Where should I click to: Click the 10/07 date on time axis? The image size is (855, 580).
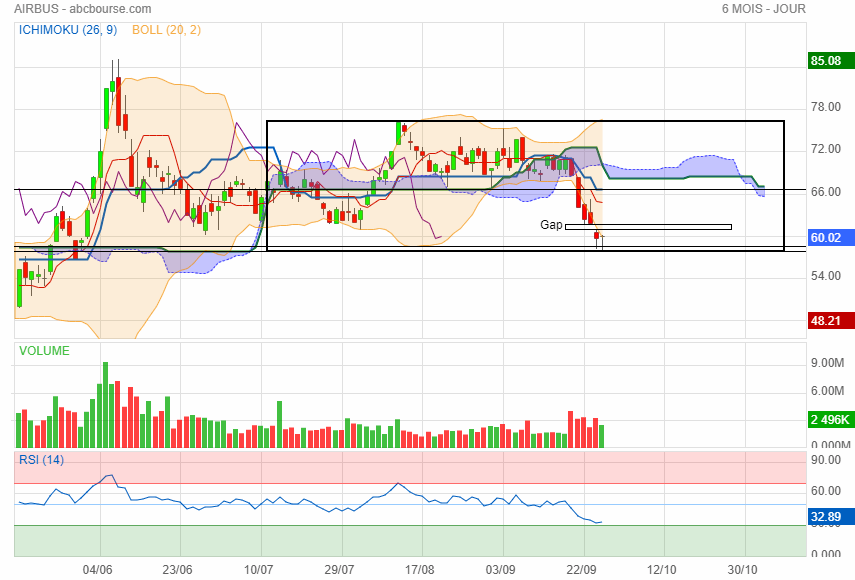tap(258, 570)
